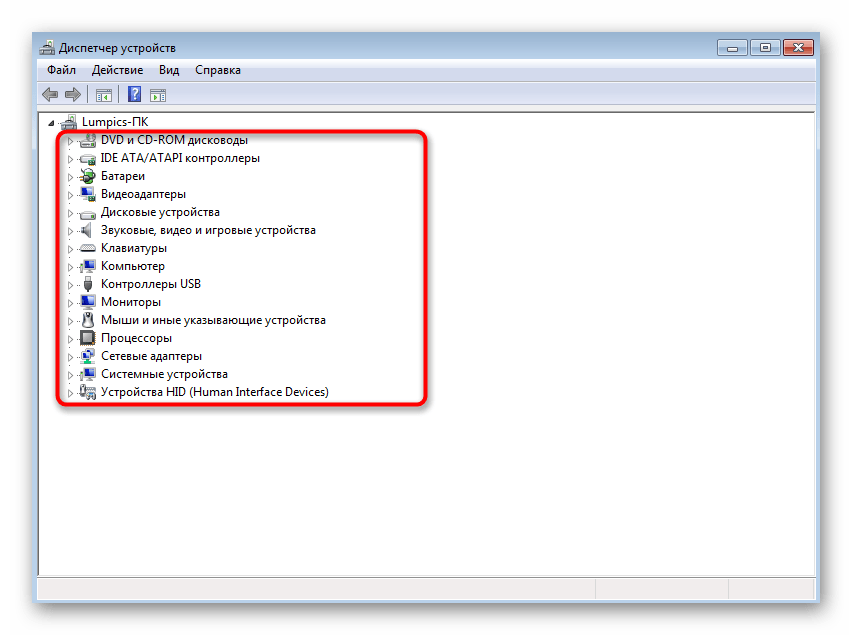
Task: Select 'Дисковые устройства' text
Action: coord(160,212)
